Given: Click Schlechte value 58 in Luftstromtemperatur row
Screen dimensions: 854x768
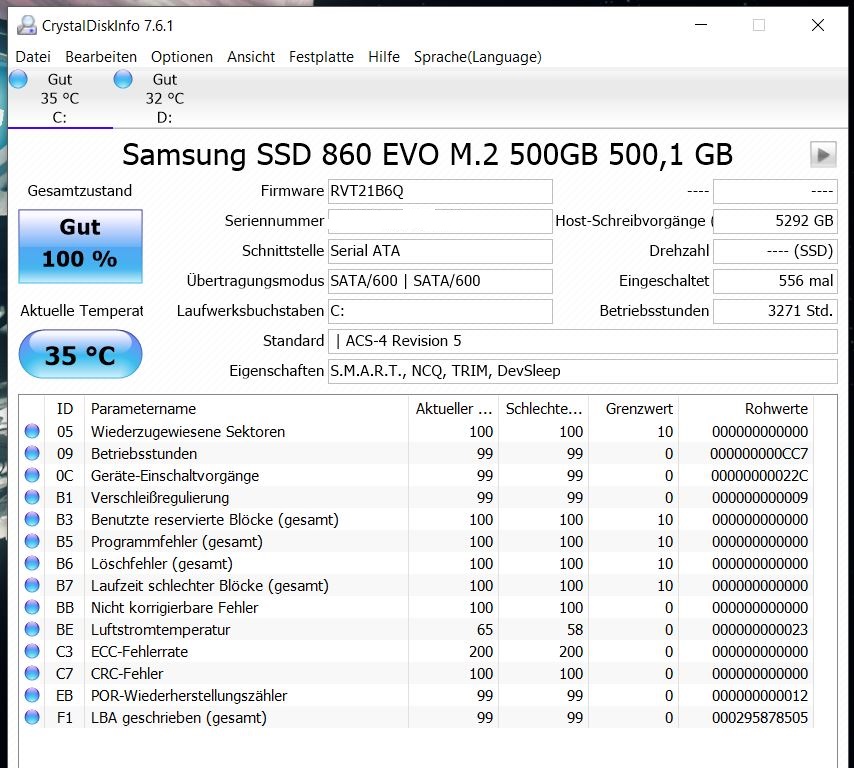Looking at the screenshot, I should (575, 630).
